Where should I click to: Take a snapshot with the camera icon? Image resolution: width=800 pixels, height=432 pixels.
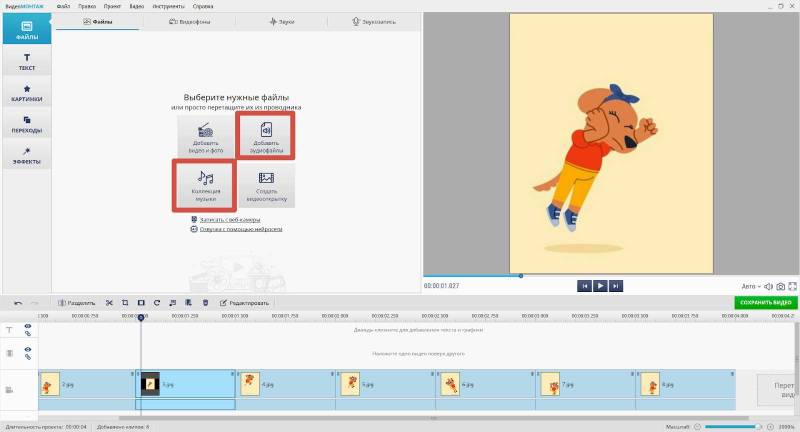tap(781, 287)
